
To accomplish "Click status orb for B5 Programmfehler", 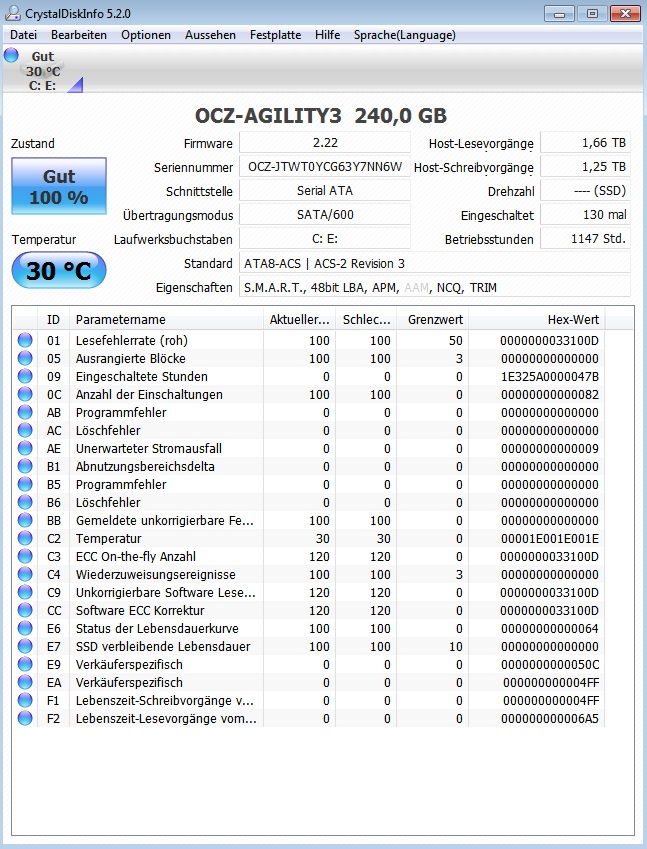I will point(25,485).
